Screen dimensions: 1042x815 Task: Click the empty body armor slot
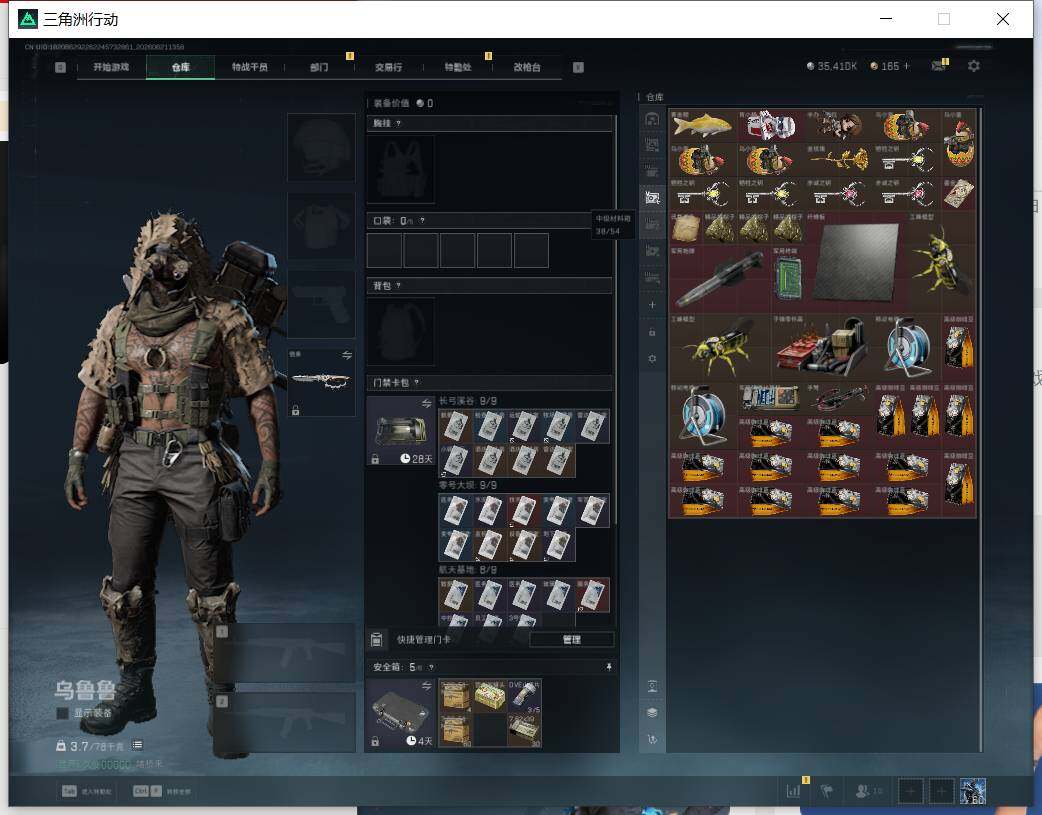pos(321,226)
